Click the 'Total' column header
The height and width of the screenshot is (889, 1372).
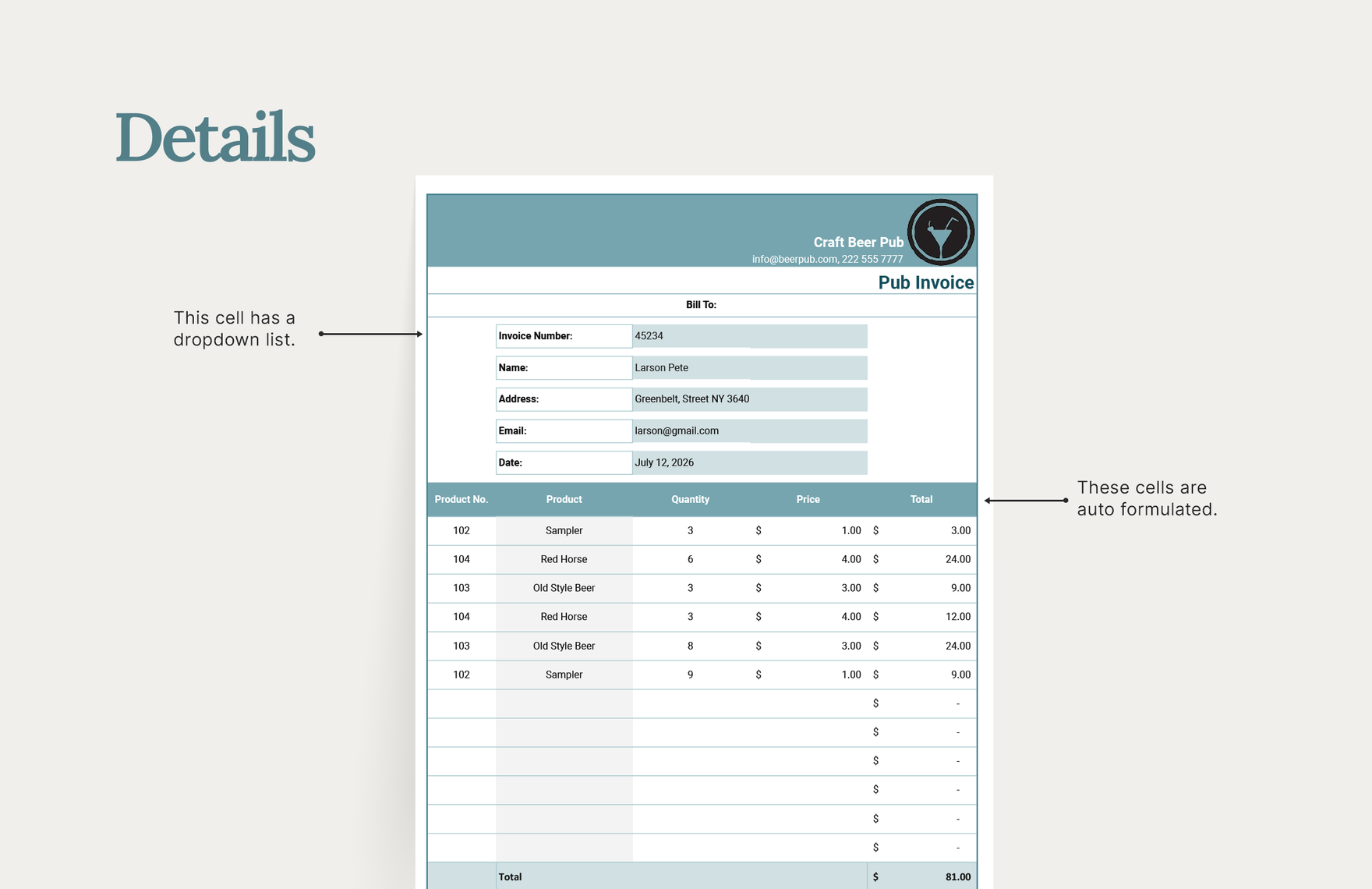pos(921,499)
